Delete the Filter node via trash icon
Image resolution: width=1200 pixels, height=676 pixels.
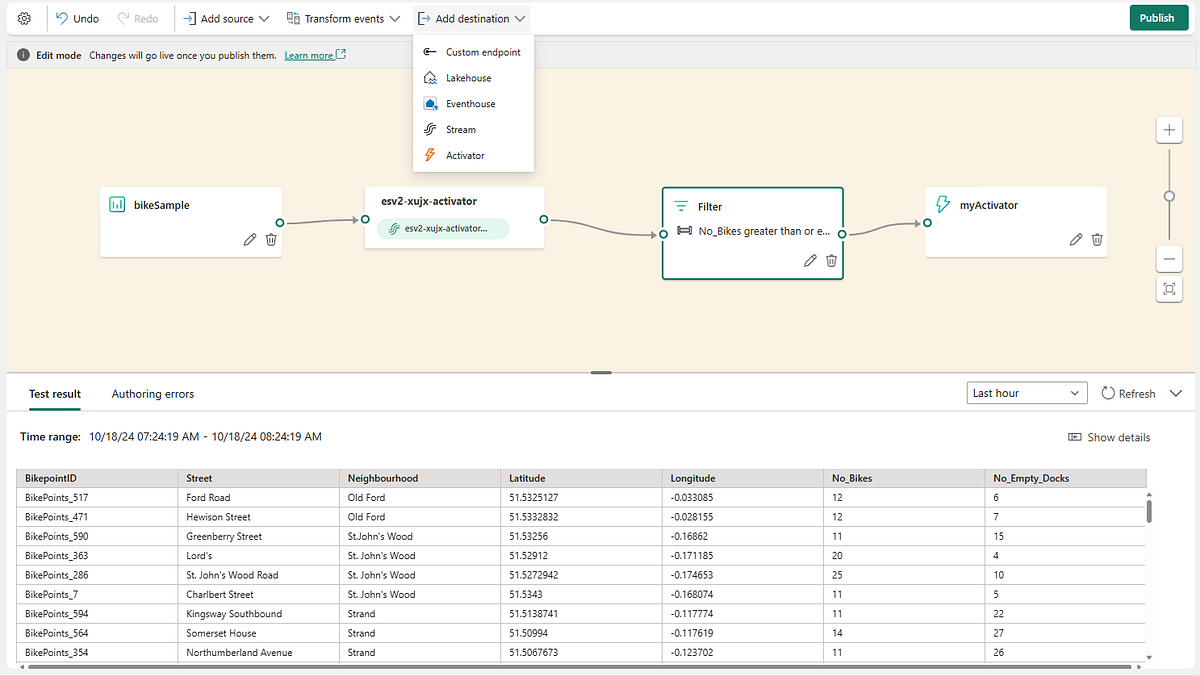(x=832, y=261)
